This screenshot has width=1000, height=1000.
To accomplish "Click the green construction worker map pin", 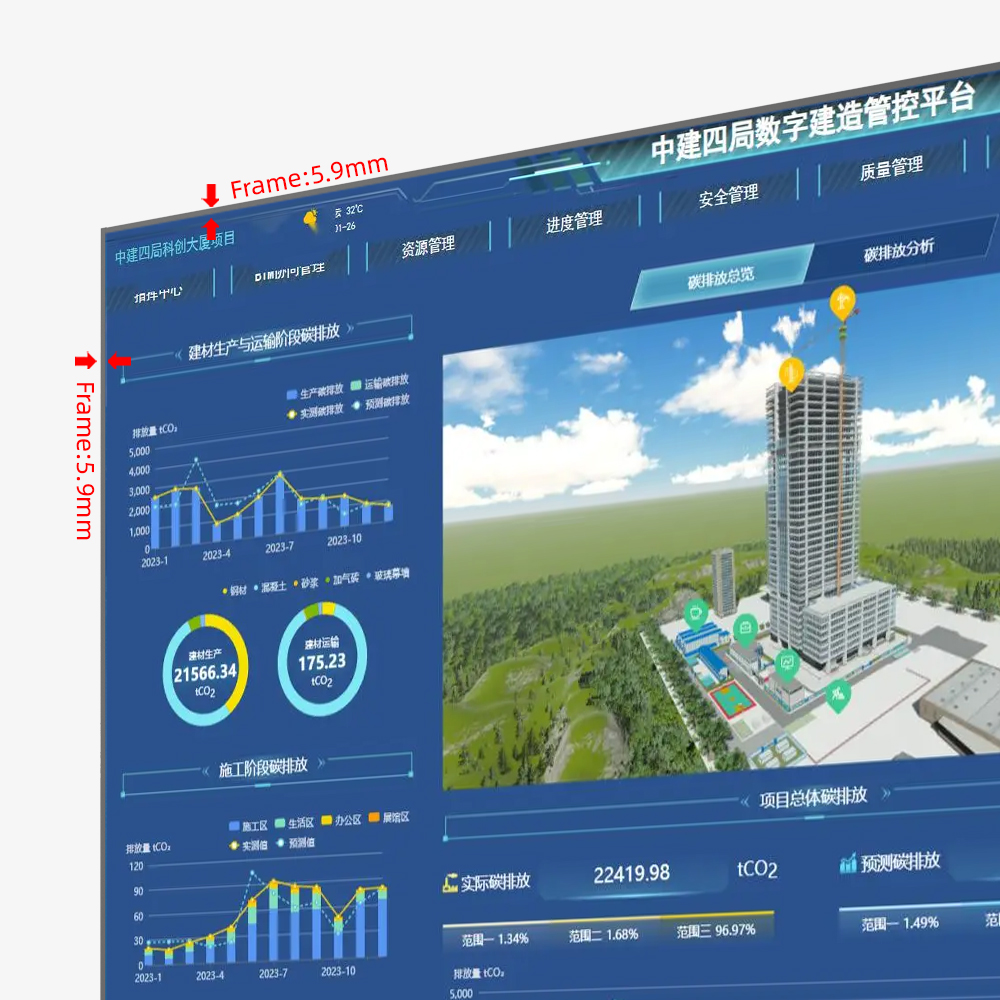I will (x=838, y=692).
